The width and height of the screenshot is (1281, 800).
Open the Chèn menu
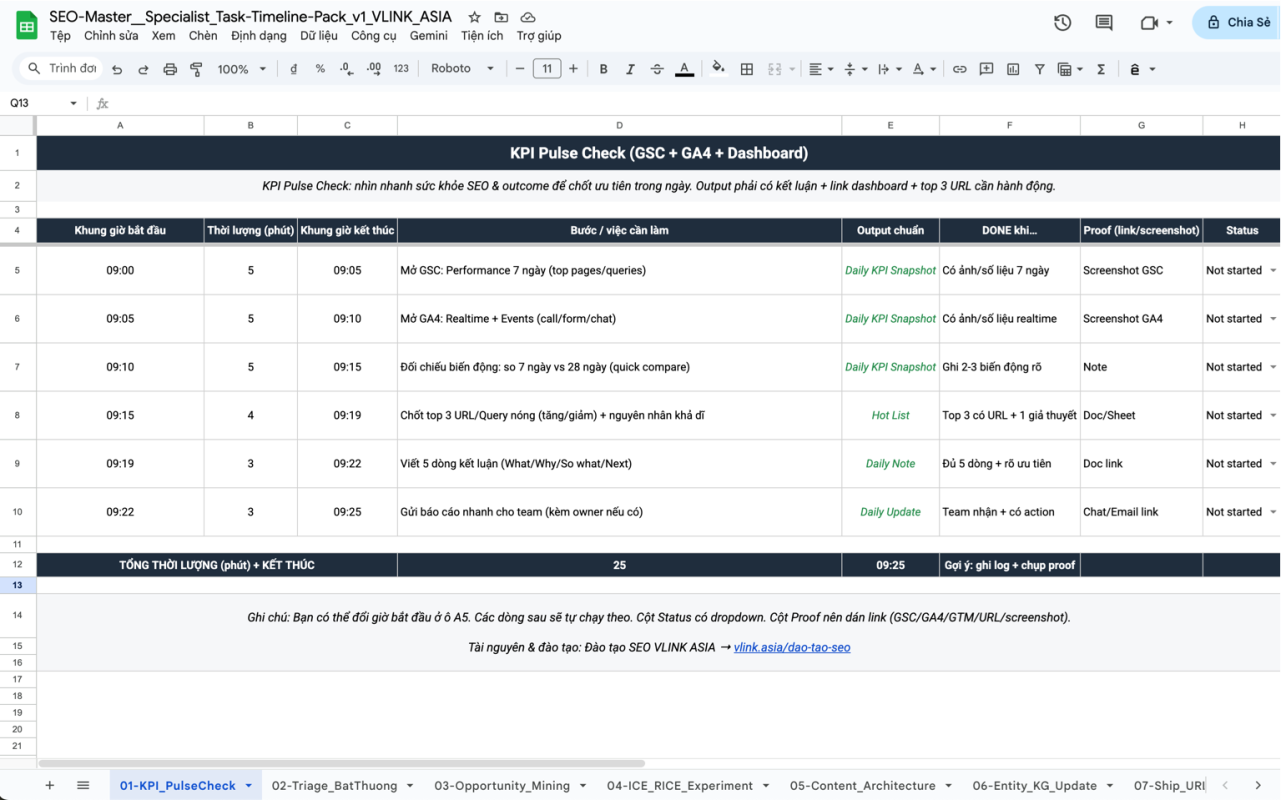click(x=203, y=36)
